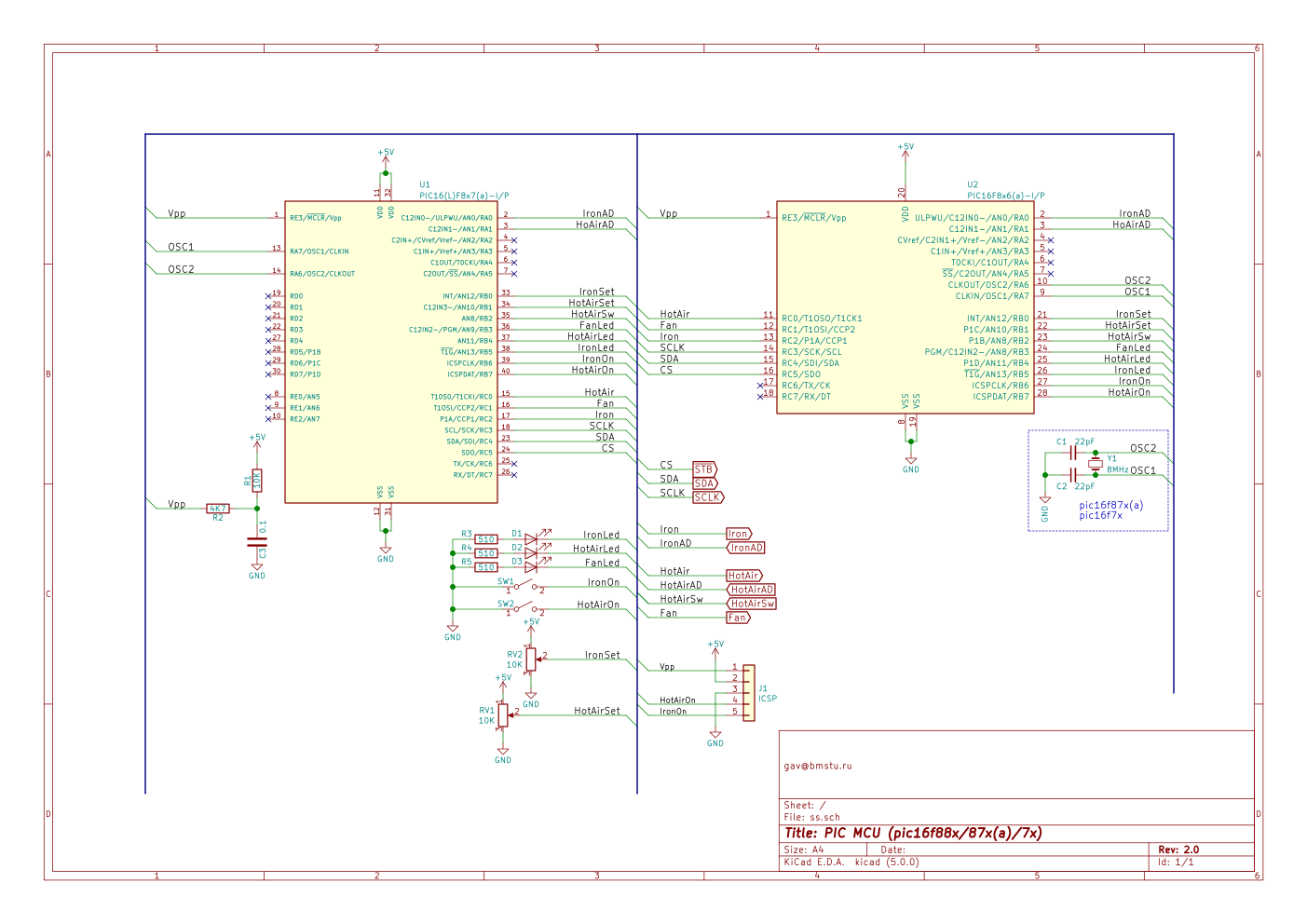Click the STB global label

click(704, 469)
